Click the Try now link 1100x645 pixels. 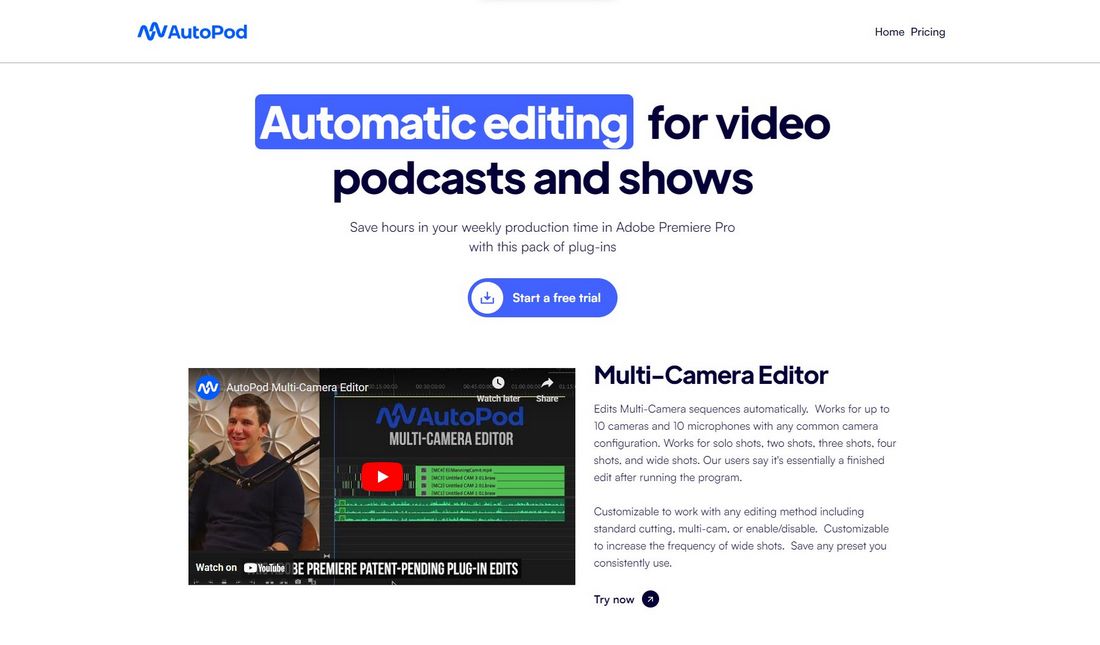[614, 599]
